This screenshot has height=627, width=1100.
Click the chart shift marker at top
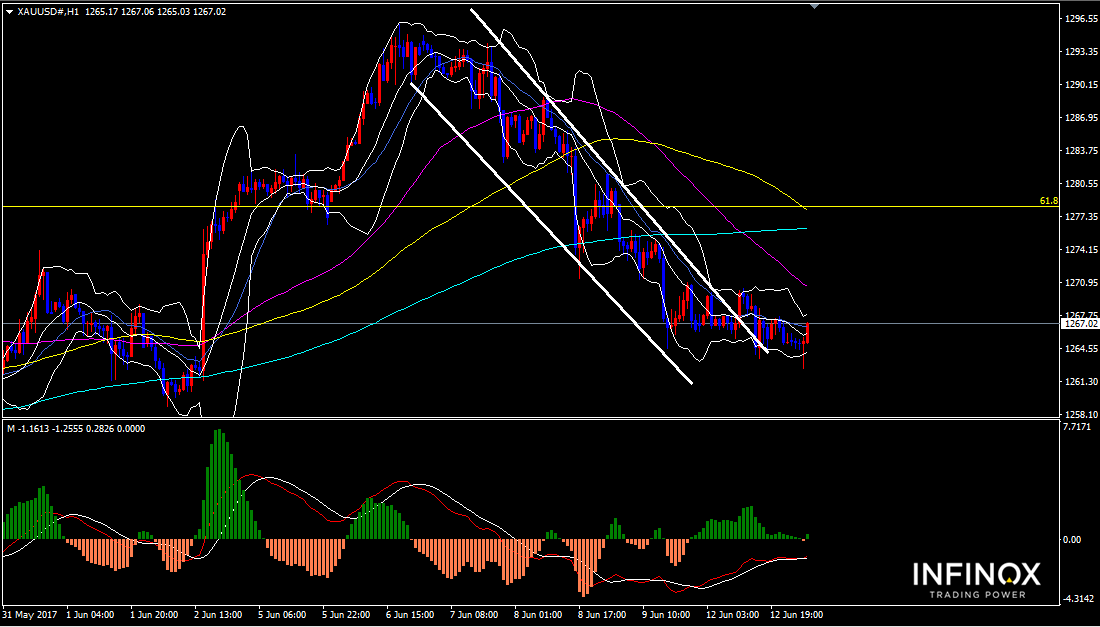[814, 6]
